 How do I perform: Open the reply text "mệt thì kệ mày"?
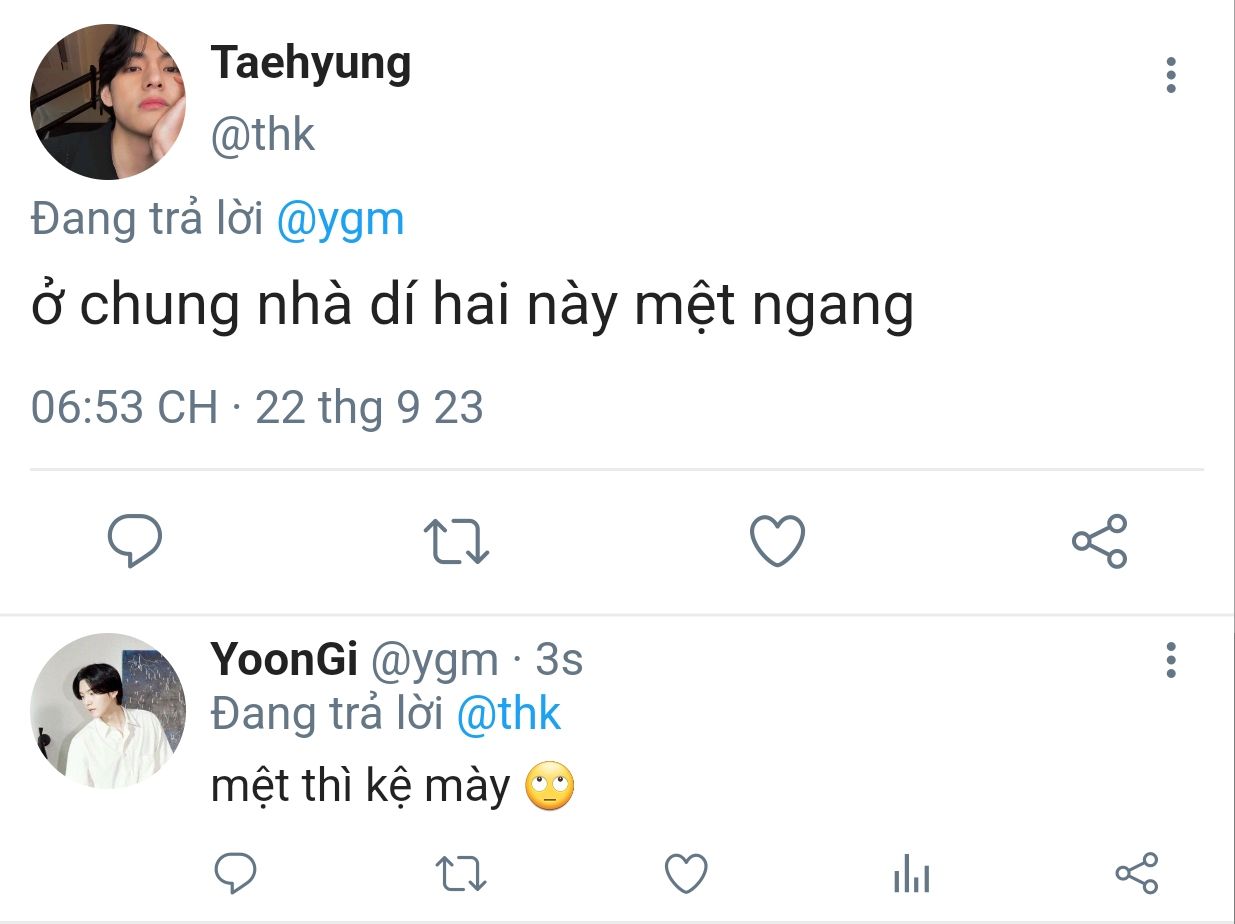[360, 787]
